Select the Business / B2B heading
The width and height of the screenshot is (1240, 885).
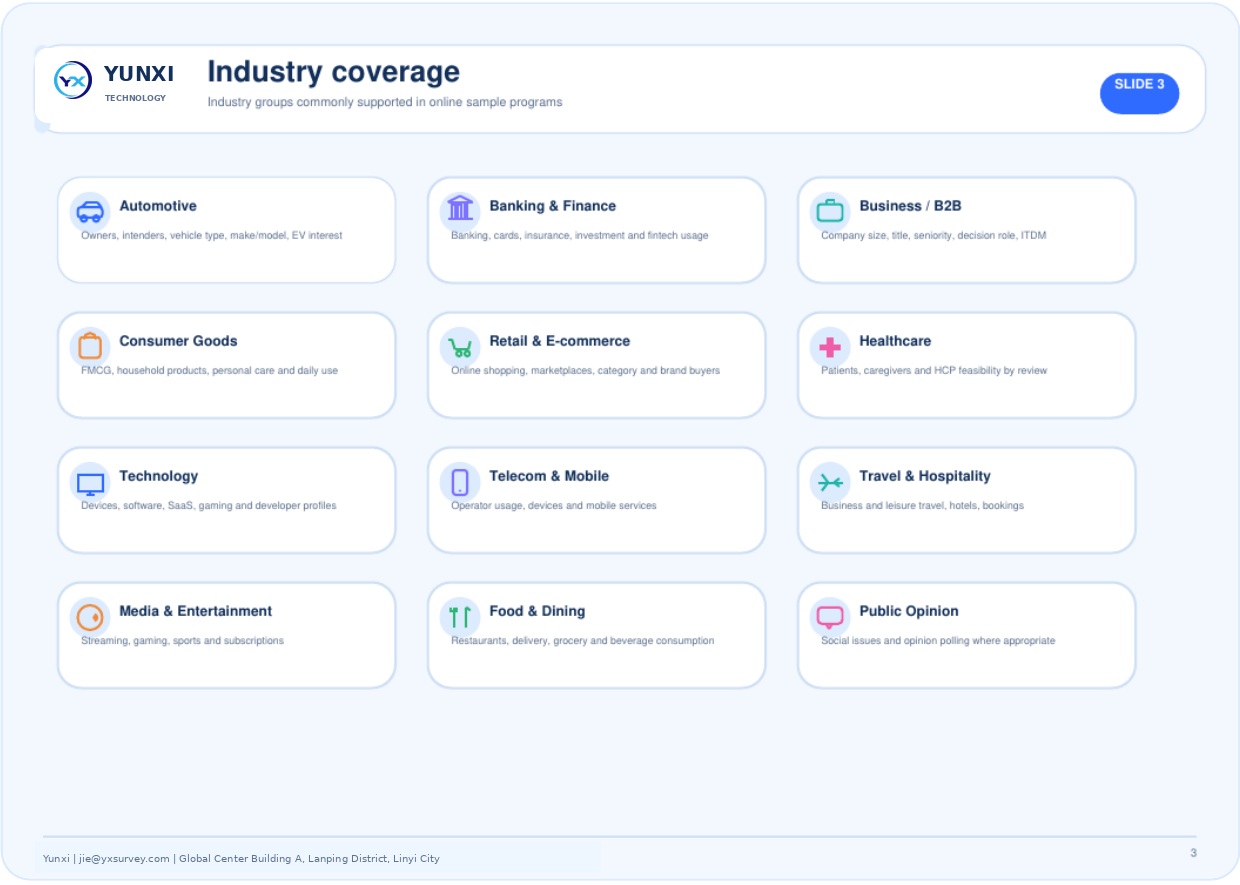(910, 206)
